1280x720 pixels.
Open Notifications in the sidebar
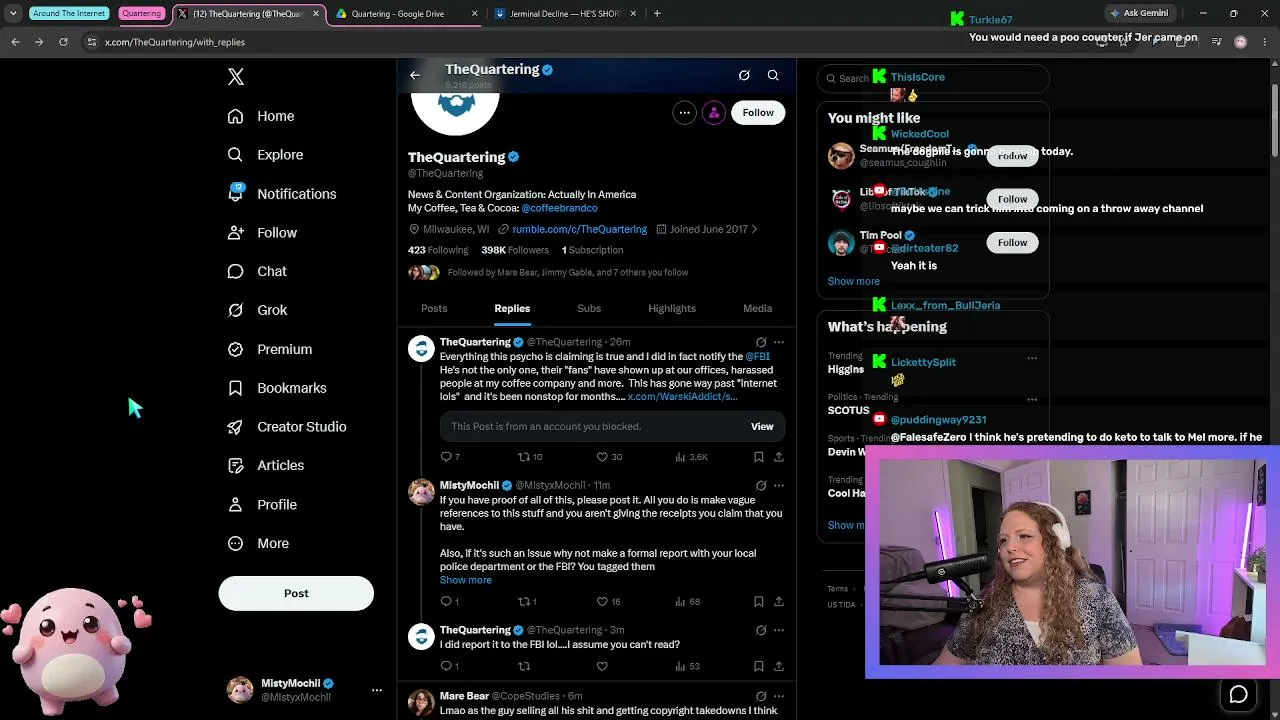click(x=282, y=194)
